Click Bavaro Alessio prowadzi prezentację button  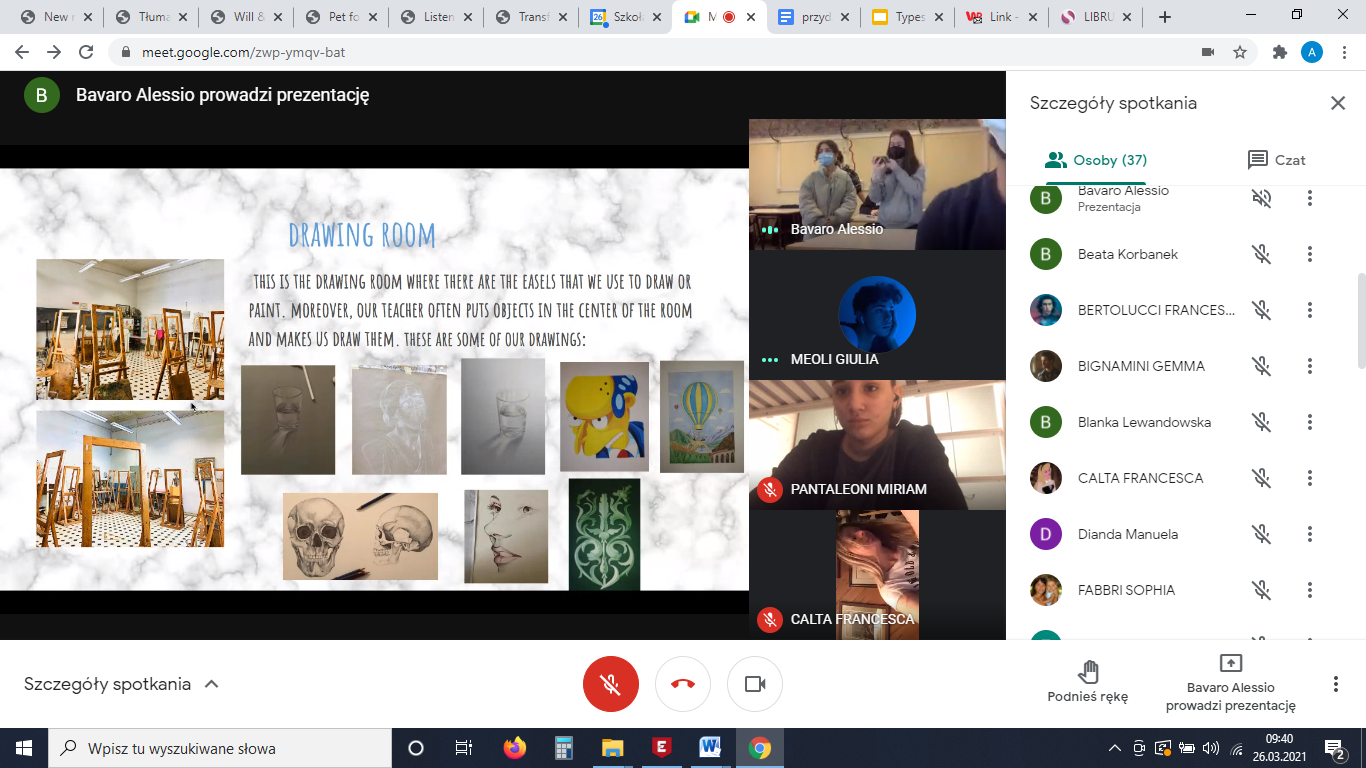coord(1230,682)
